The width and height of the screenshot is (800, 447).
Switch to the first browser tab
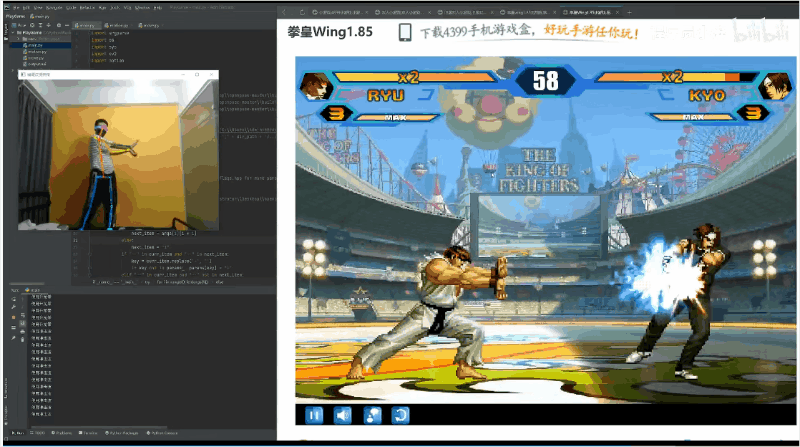tap(340, 12)
